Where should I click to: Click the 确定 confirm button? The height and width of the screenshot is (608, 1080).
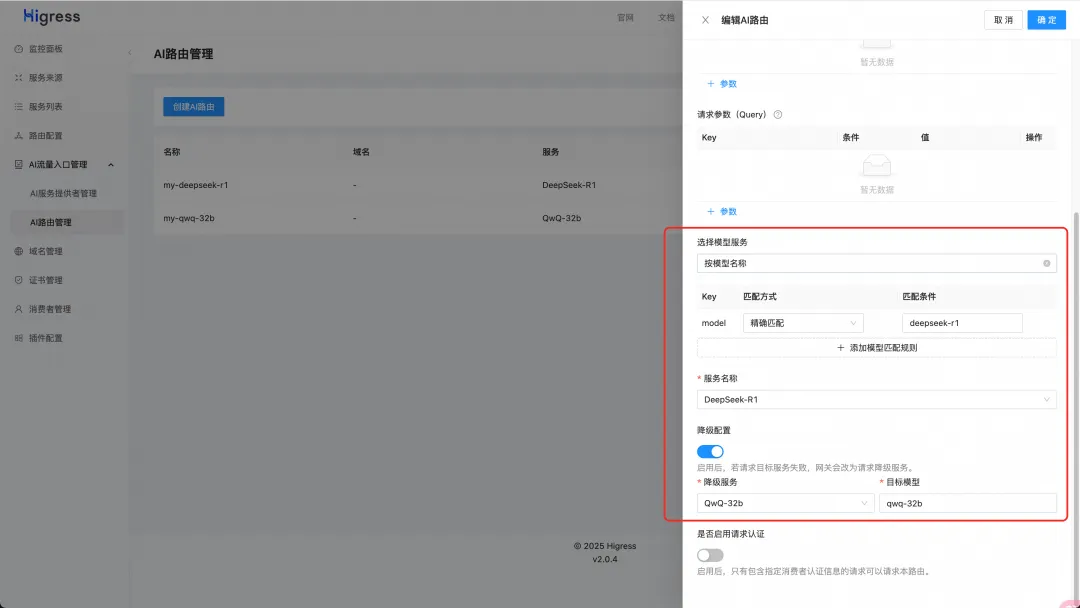[x=1046, y=20]
